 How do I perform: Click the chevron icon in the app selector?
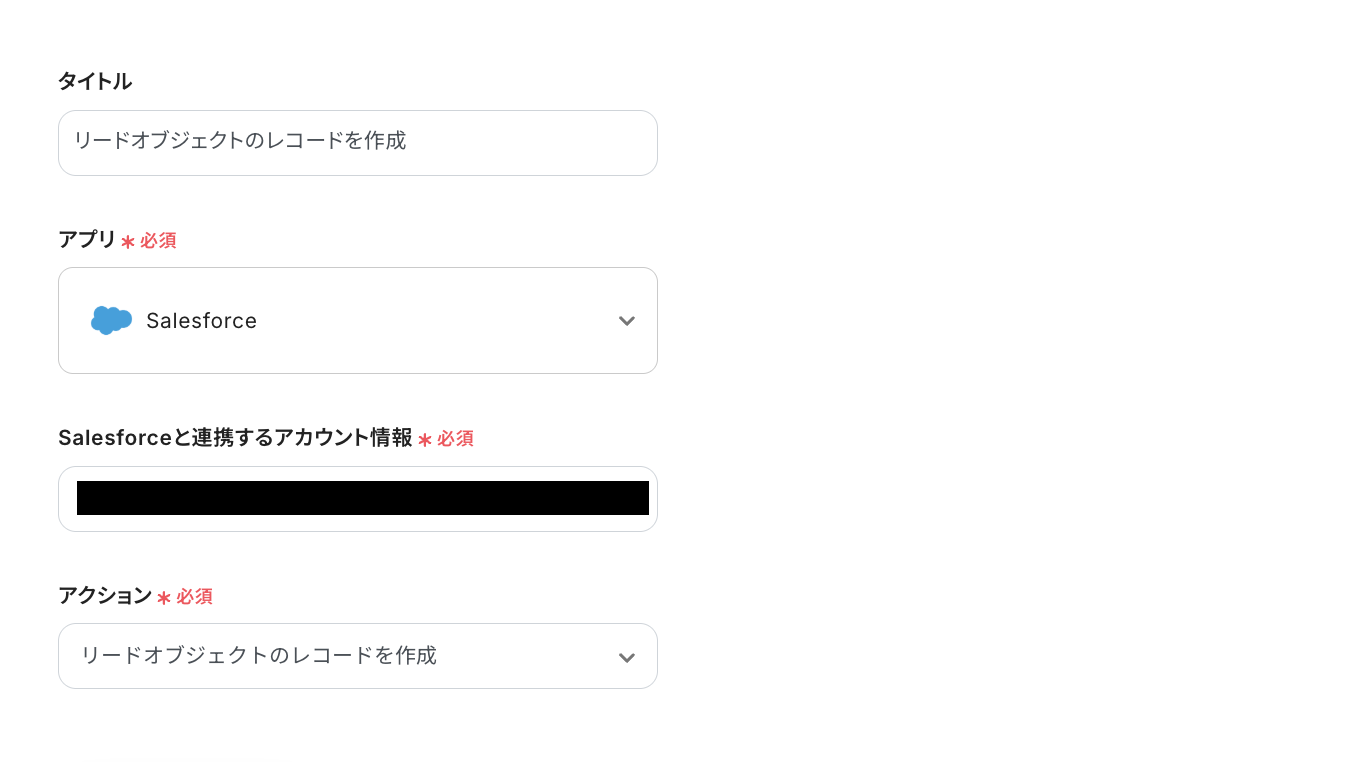click(627, 321)
